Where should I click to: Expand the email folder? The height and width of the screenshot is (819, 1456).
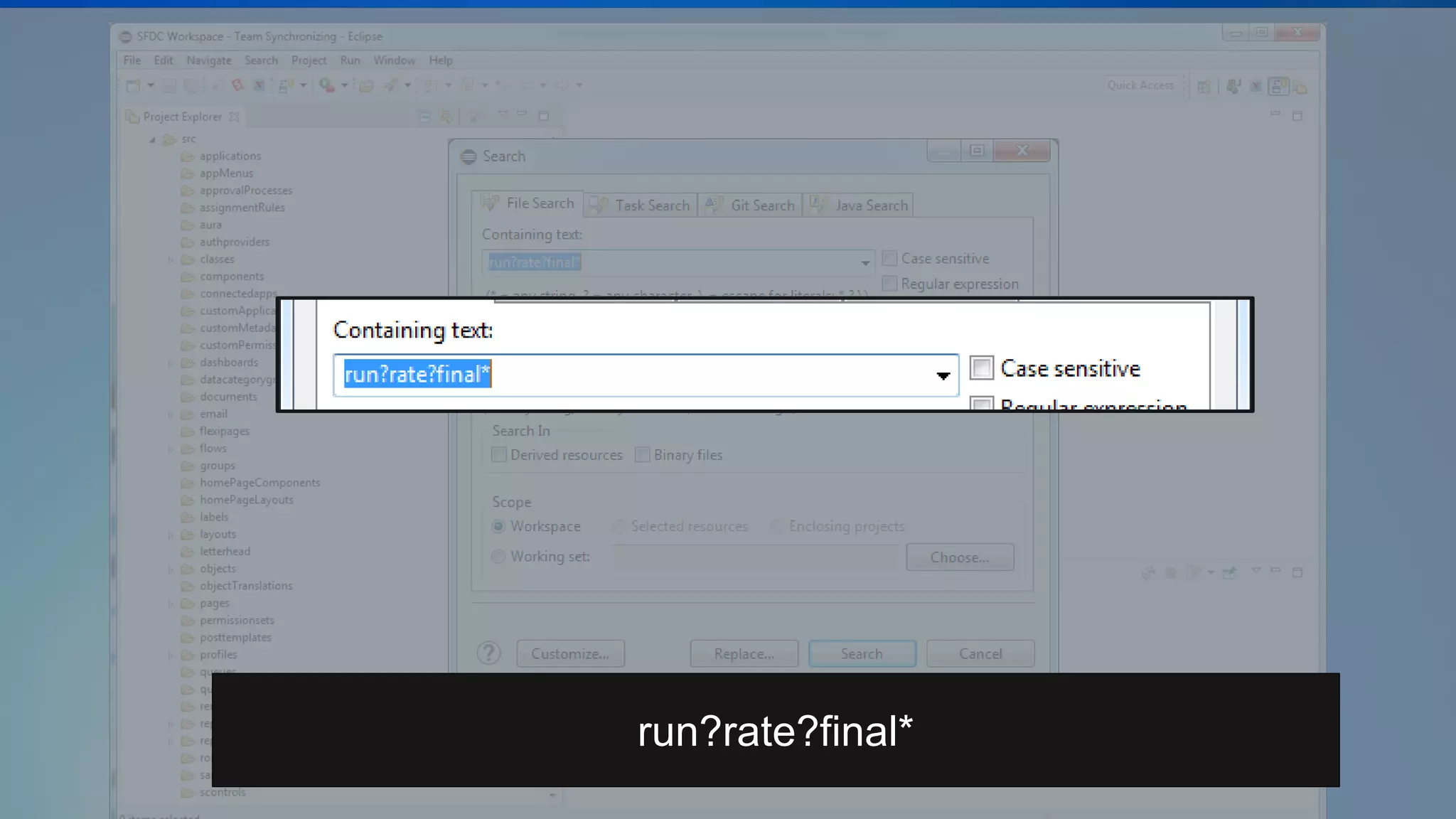(170, 414)
